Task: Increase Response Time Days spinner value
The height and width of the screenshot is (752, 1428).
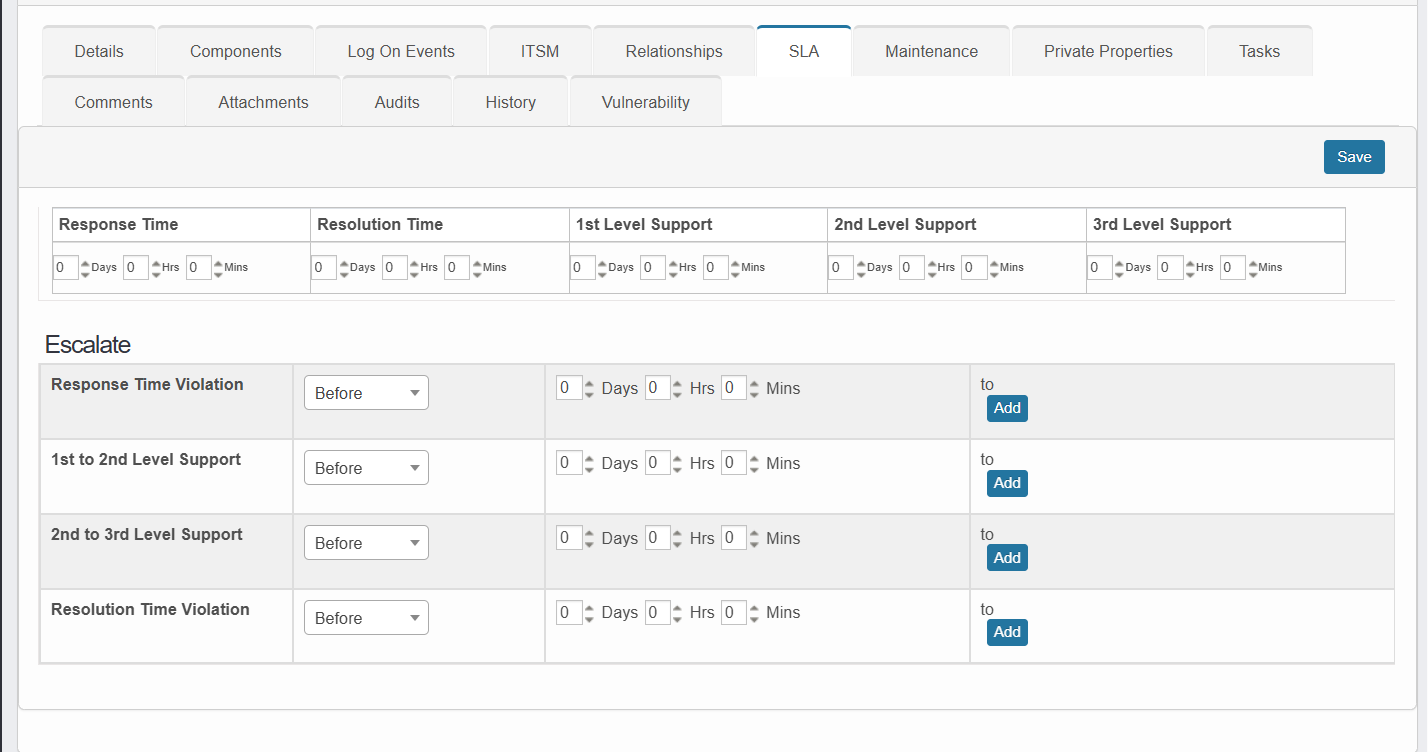Action: (x=85, y=263)
